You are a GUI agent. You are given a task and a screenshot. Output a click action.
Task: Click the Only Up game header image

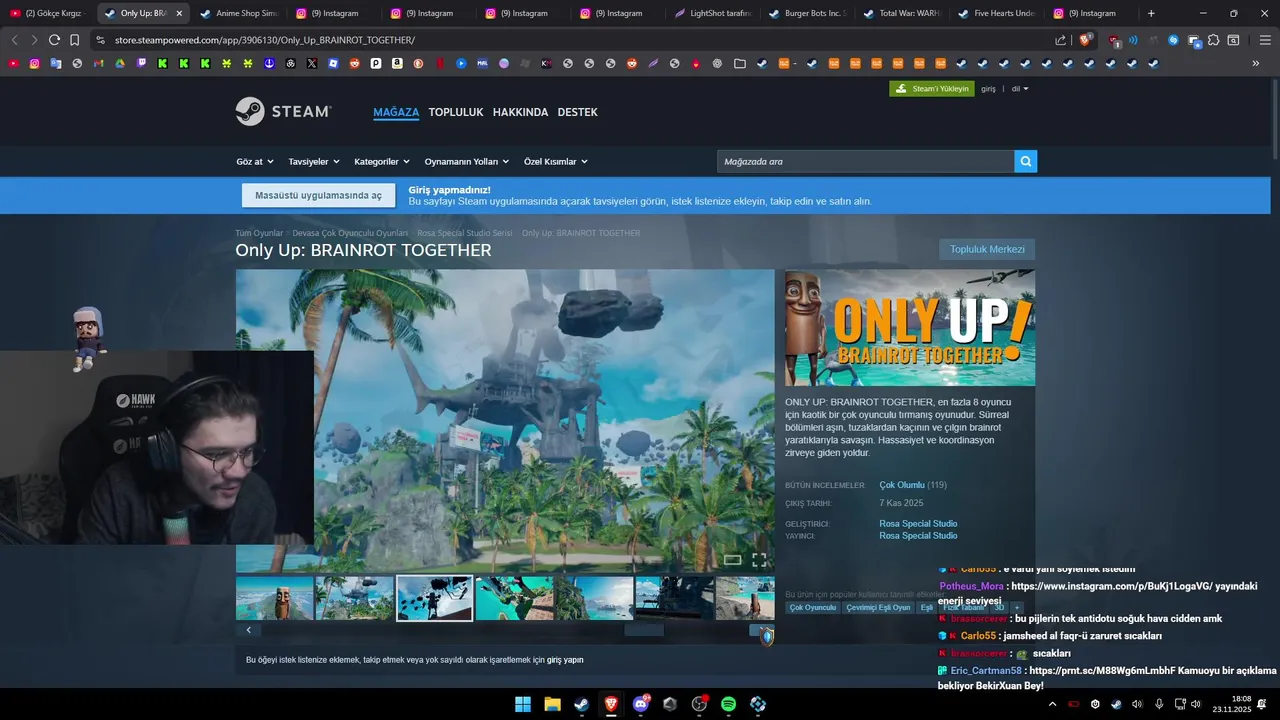tap(910, 327)
